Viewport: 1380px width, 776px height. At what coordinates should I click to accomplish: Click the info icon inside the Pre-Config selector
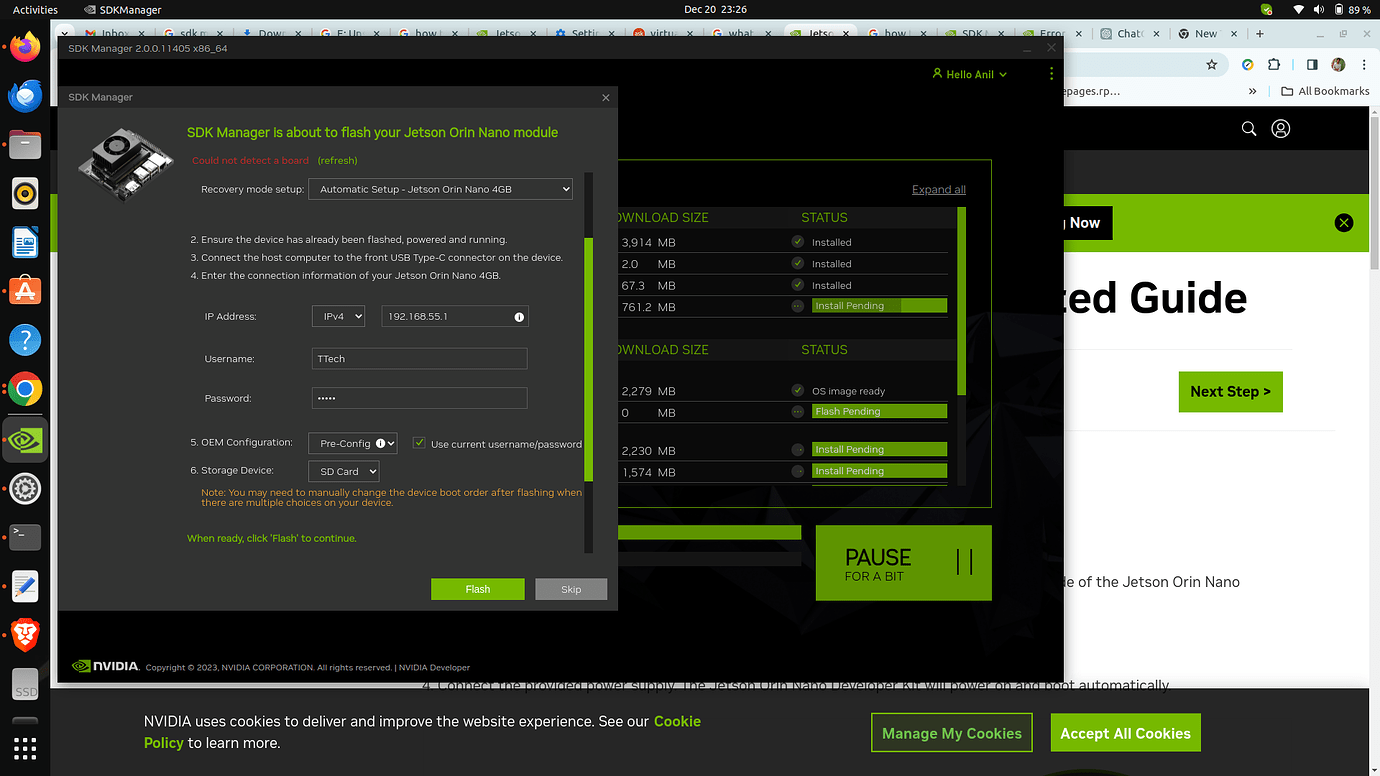pyautogui.click(x=379, y=443)
